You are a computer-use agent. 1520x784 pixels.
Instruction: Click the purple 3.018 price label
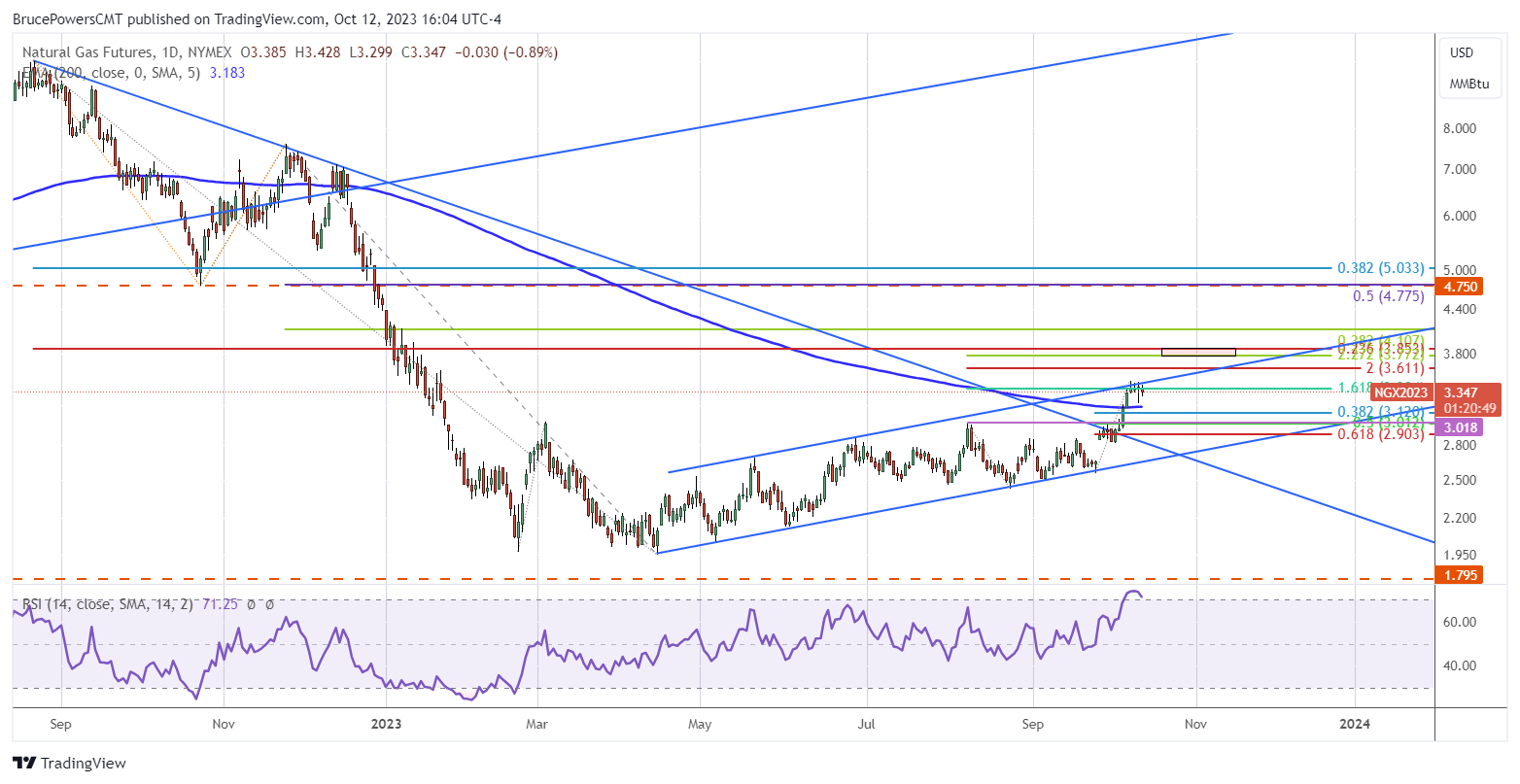click(x=1461, y=427)
